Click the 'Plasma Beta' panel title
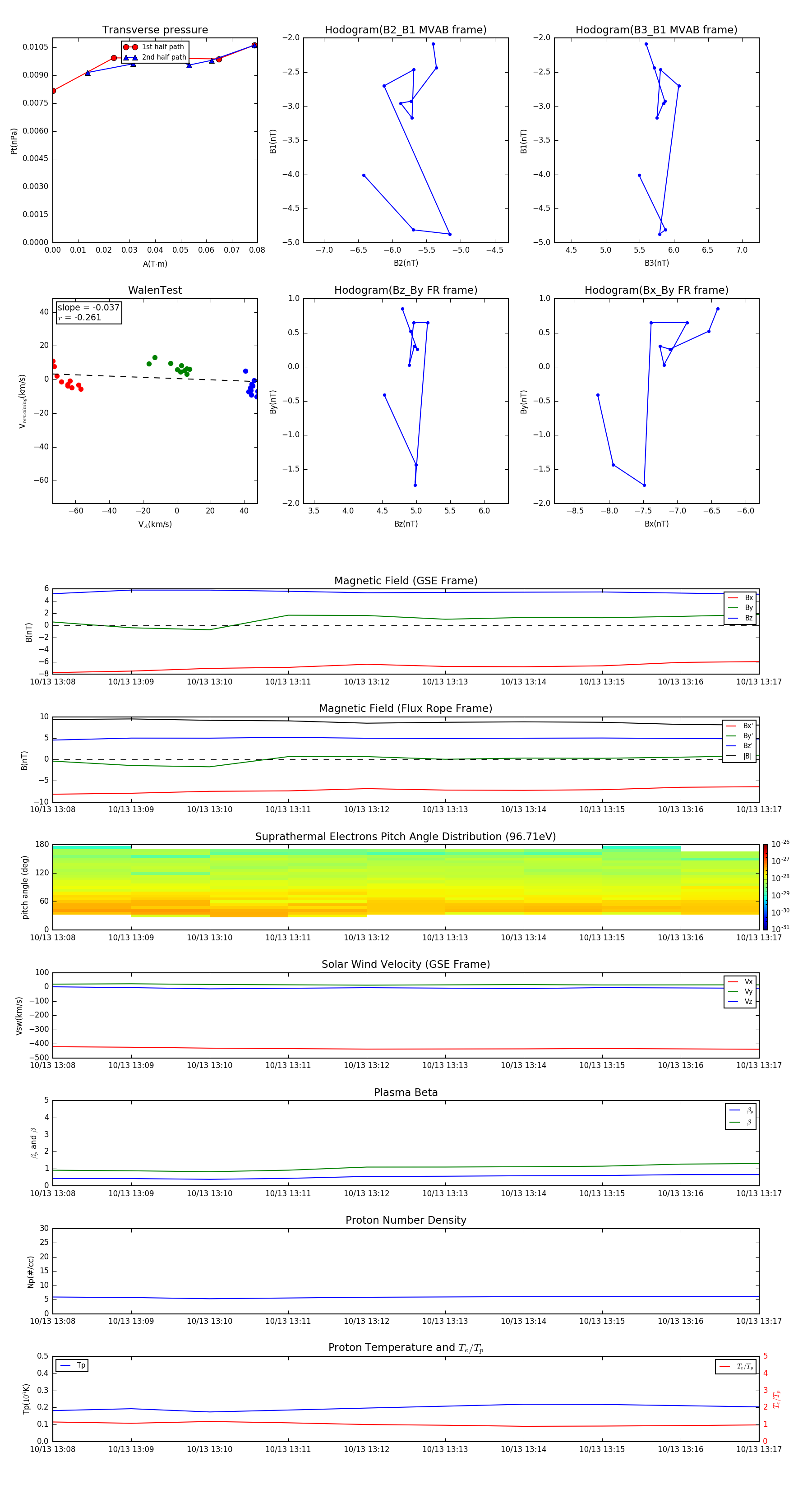 (x=406, y=1093)
